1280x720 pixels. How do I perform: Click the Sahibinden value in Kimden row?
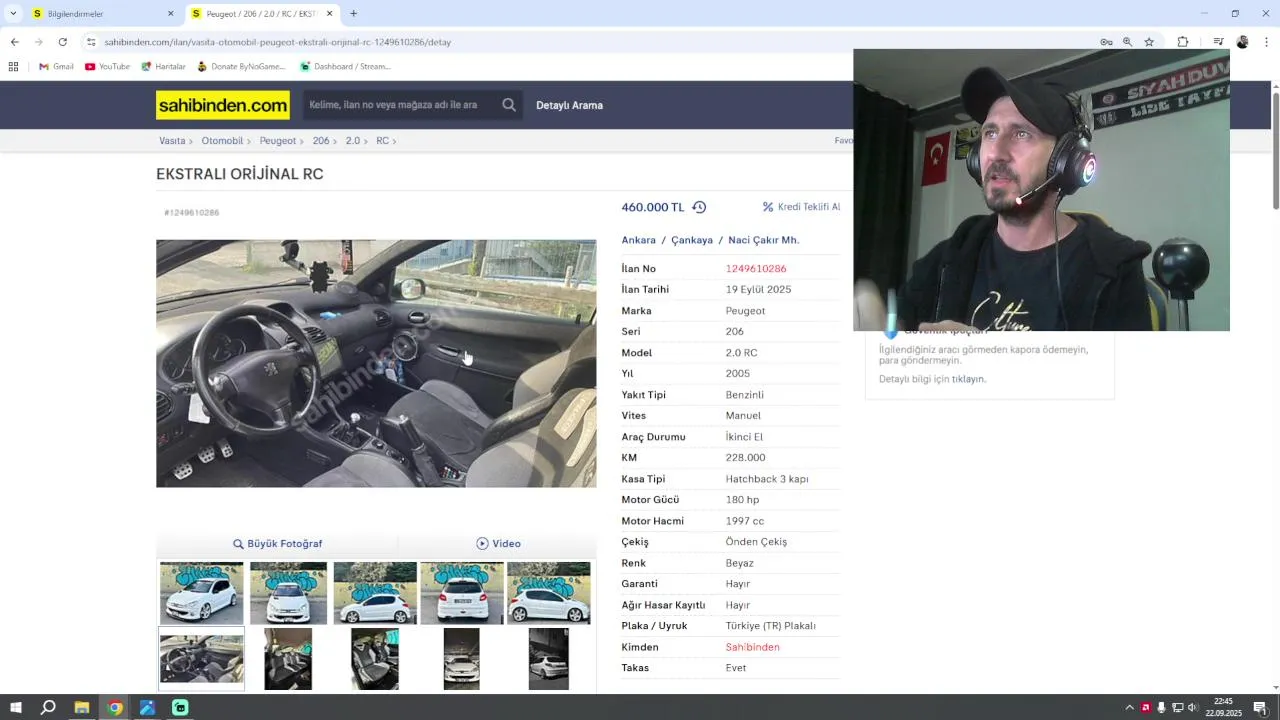pos(753,647)
